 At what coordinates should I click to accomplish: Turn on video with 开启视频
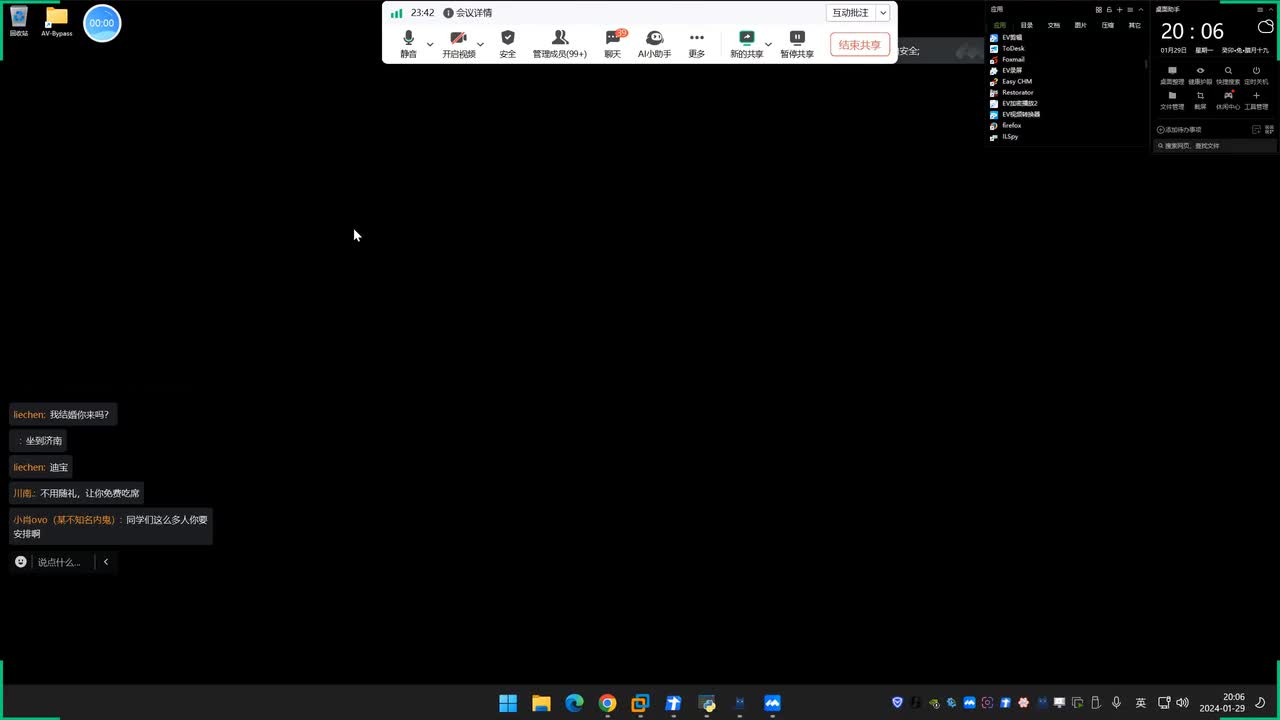pyautogui.click(x=459, y=44)
